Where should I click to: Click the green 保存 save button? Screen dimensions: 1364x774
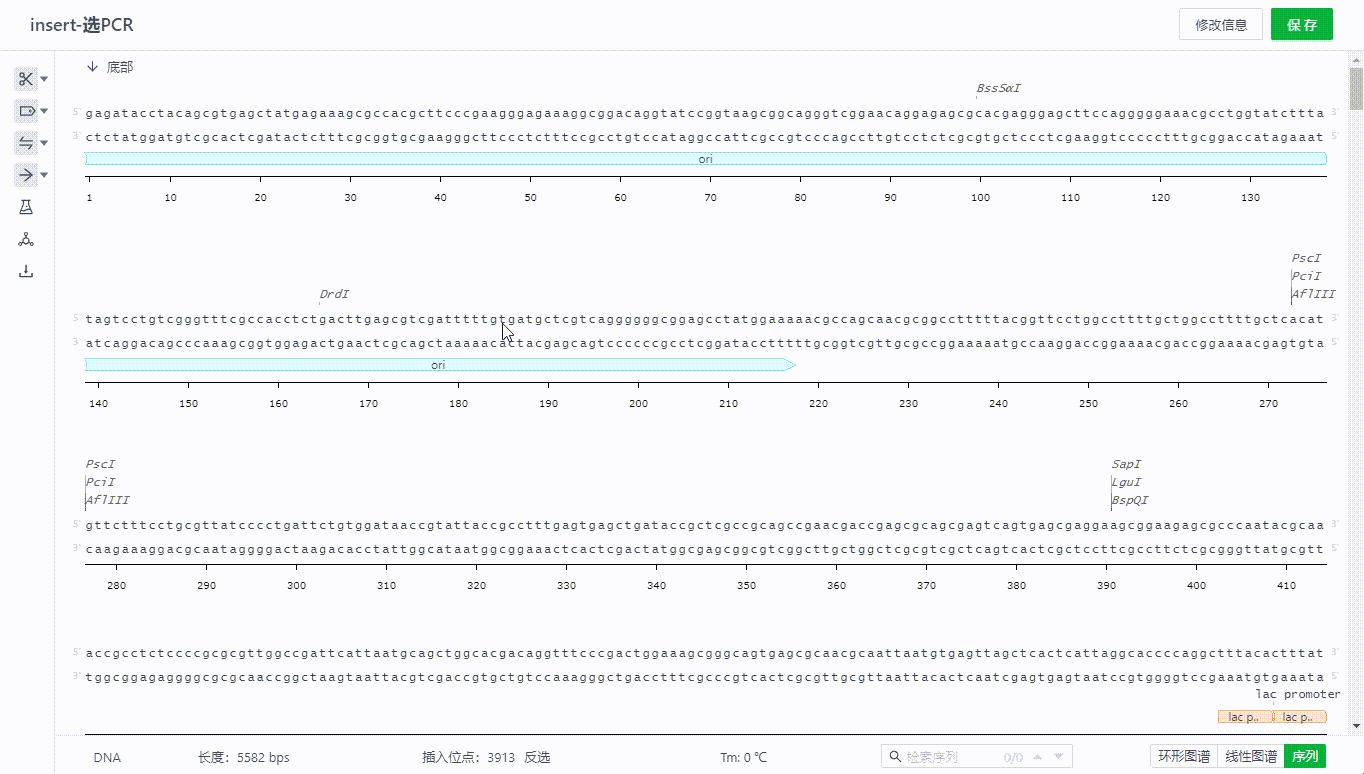pos(1301,25)
